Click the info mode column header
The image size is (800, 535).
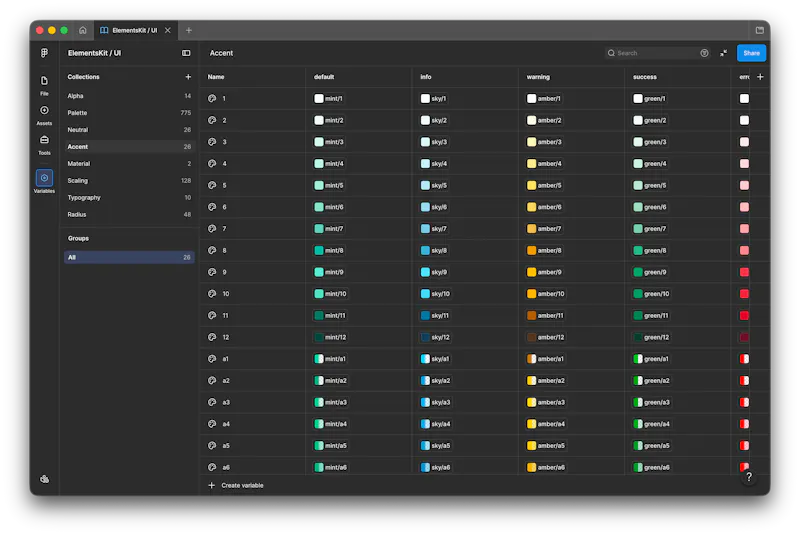click(x=426, y=77)
